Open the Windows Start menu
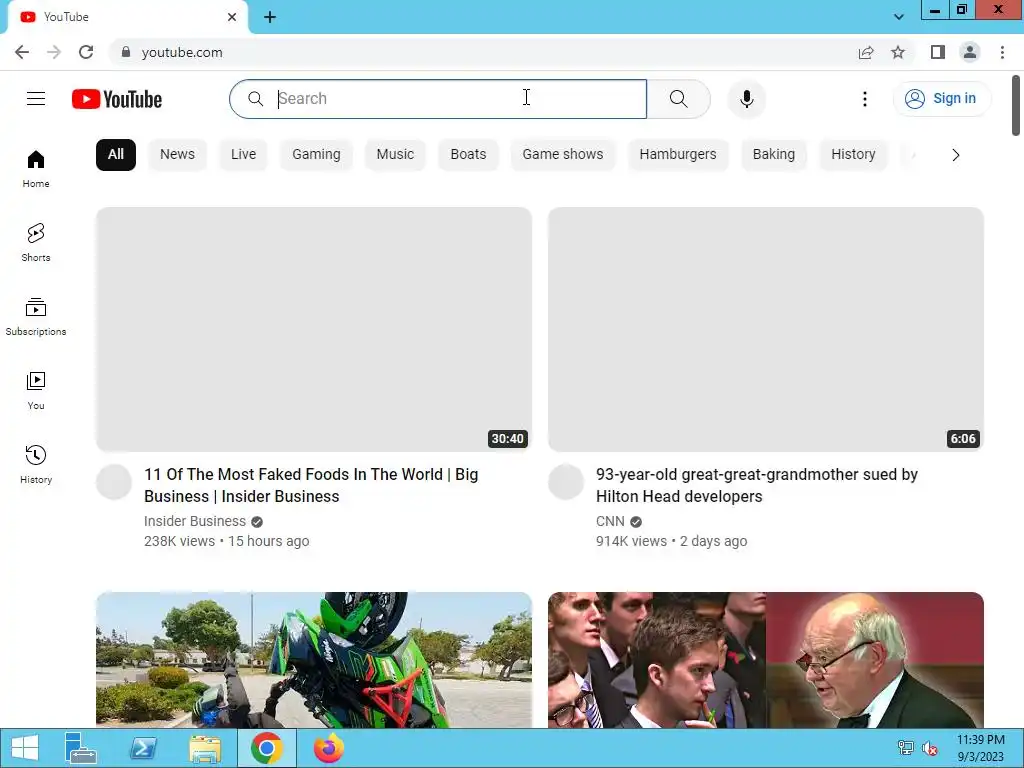Screen dimensions: 1024x768 (25, 748)
